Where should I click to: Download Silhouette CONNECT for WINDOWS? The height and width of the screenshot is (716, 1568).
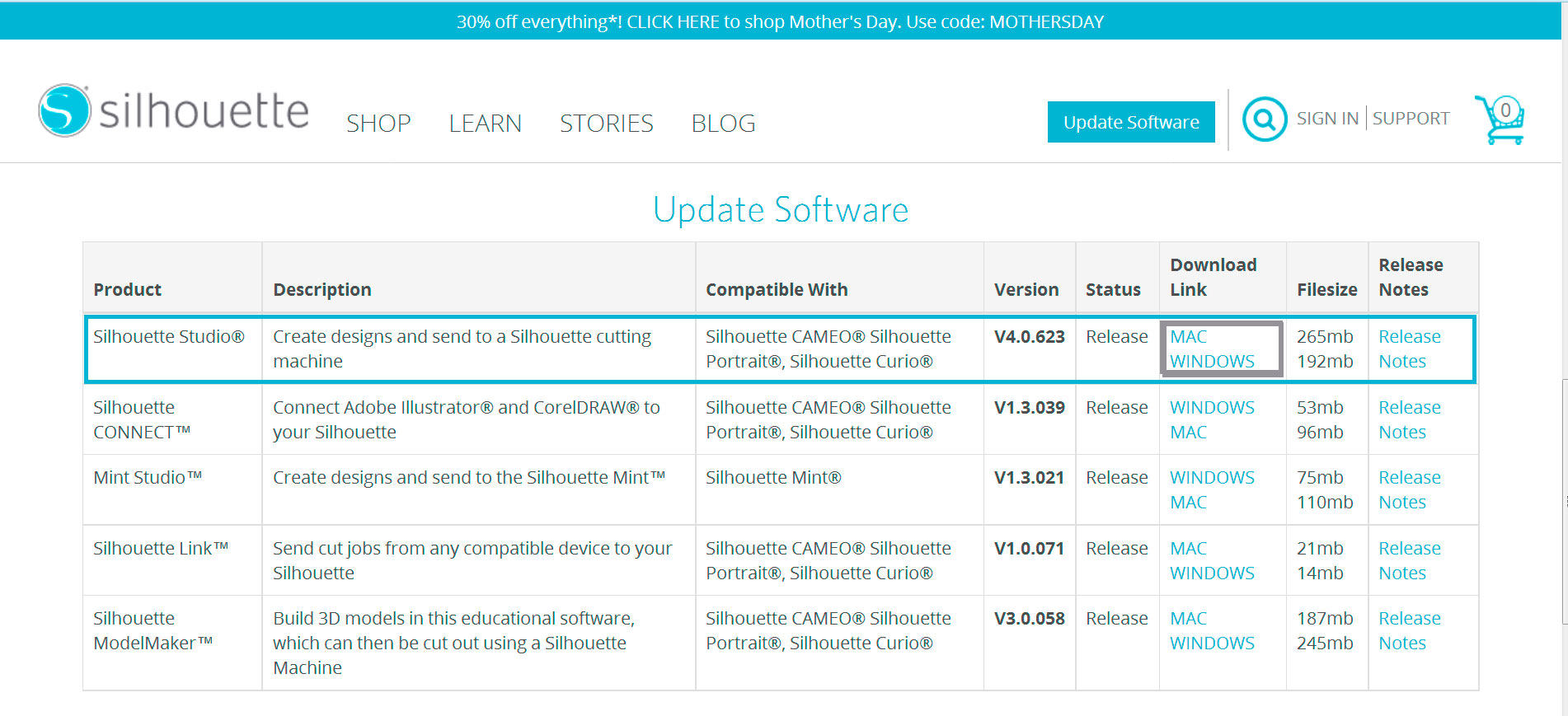click(1212, 408)
